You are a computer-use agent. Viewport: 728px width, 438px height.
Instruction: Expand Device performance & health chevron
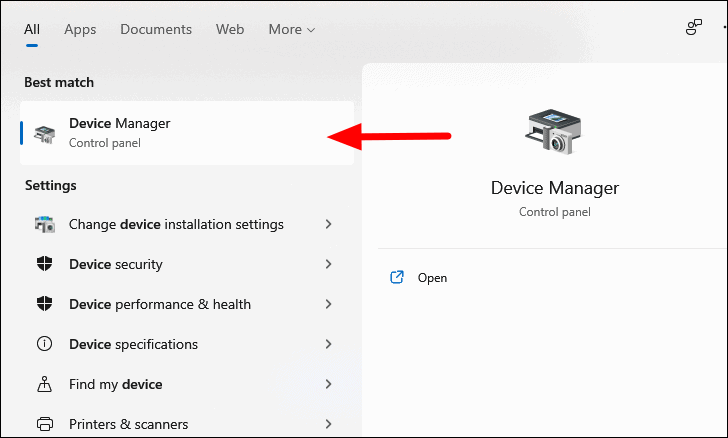click(x=329, y=304)
